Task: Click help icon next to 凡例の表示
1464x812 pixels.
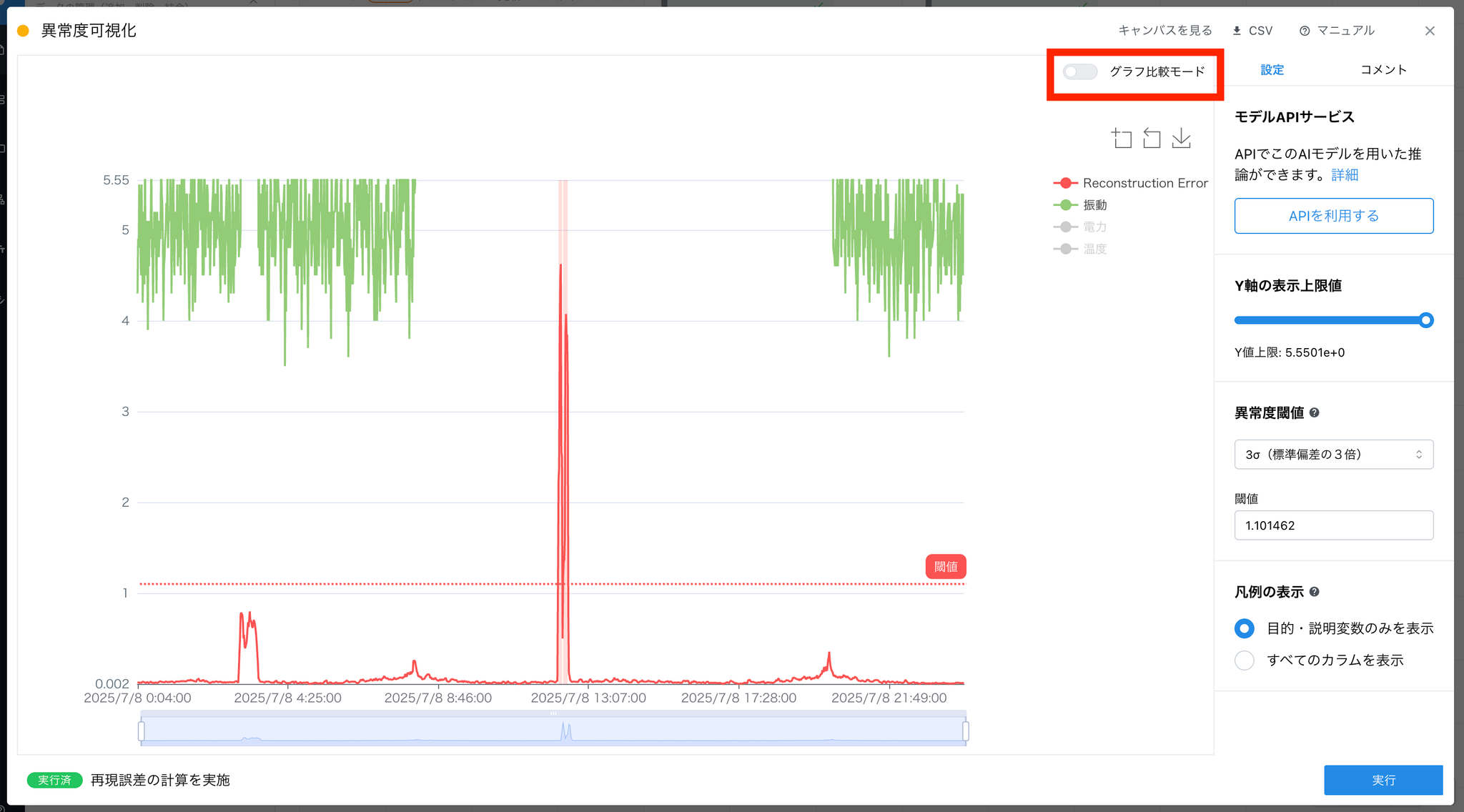Action: [x=1315, y=592]
